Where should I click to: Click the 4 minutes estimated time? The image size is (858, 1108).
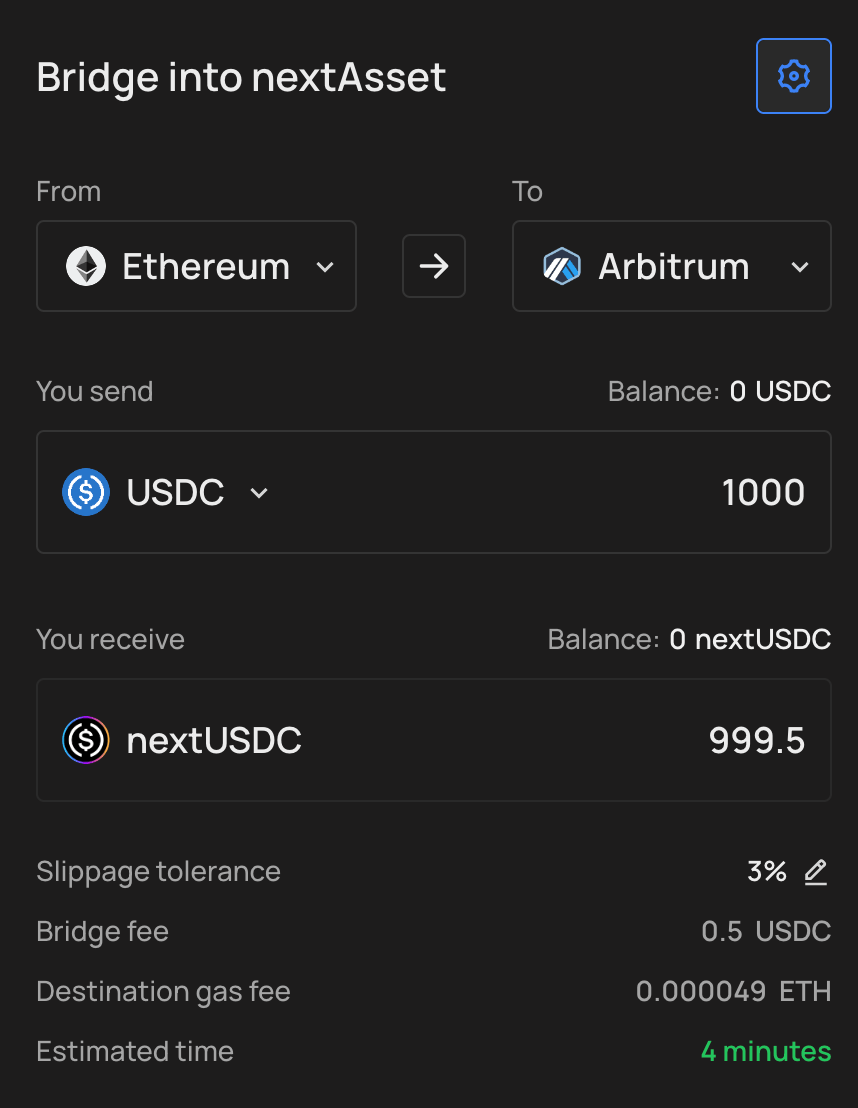[x=766, y=1051]
